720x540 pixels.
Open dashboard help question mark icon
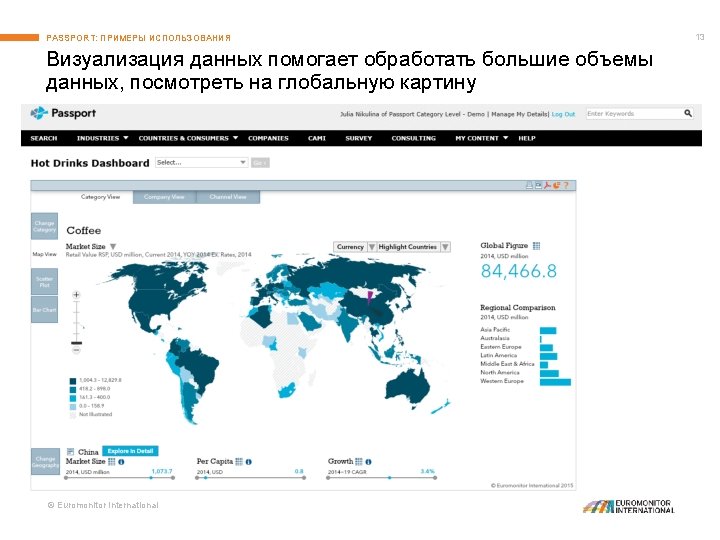point(566,185)
